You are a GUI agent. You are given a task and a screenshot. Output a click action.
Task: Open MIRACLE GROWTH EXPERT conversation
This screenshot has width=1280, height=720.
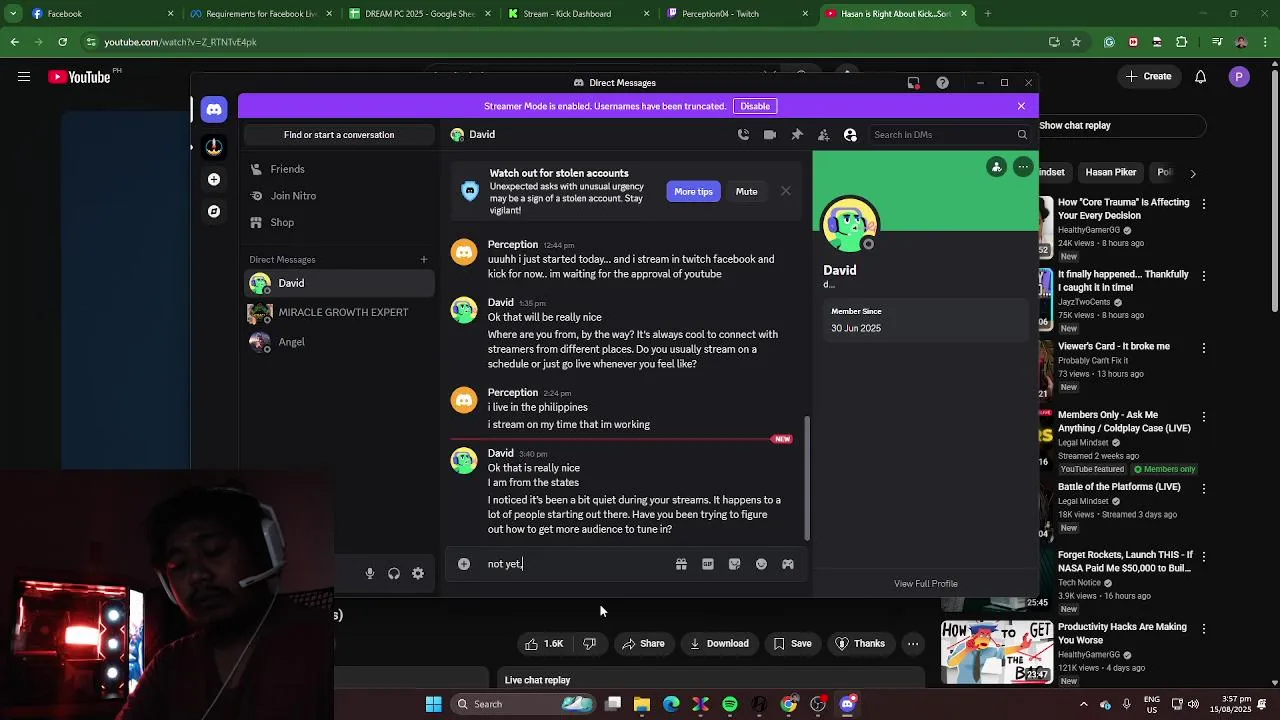(338, 312)
